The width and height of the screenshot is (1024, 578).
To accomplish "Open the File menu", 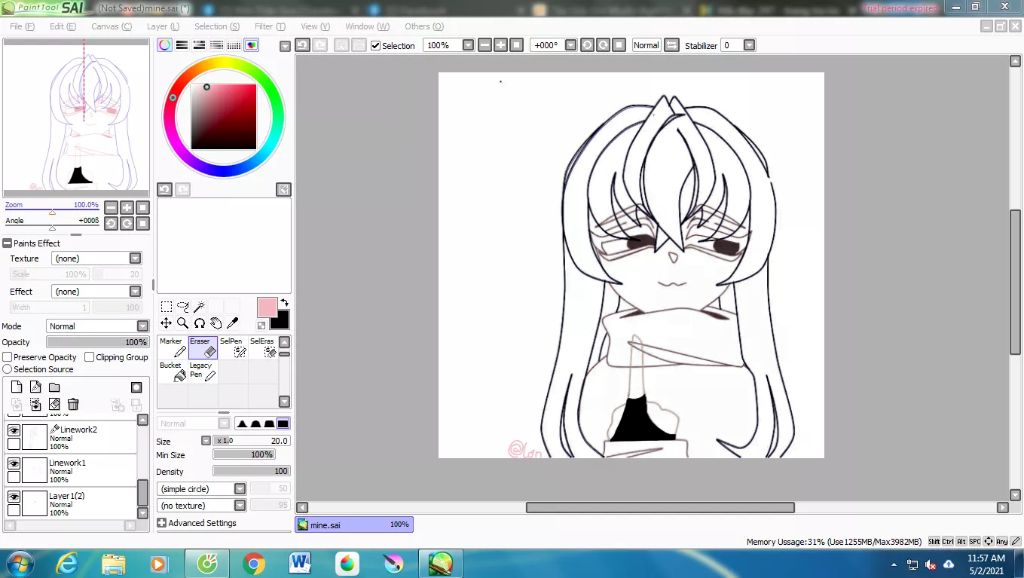I will pyautogui.click(x=22, y=26).
